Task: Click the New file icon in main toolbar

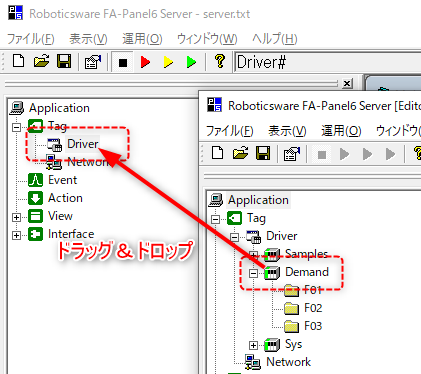Action: (x=18, y=62)
